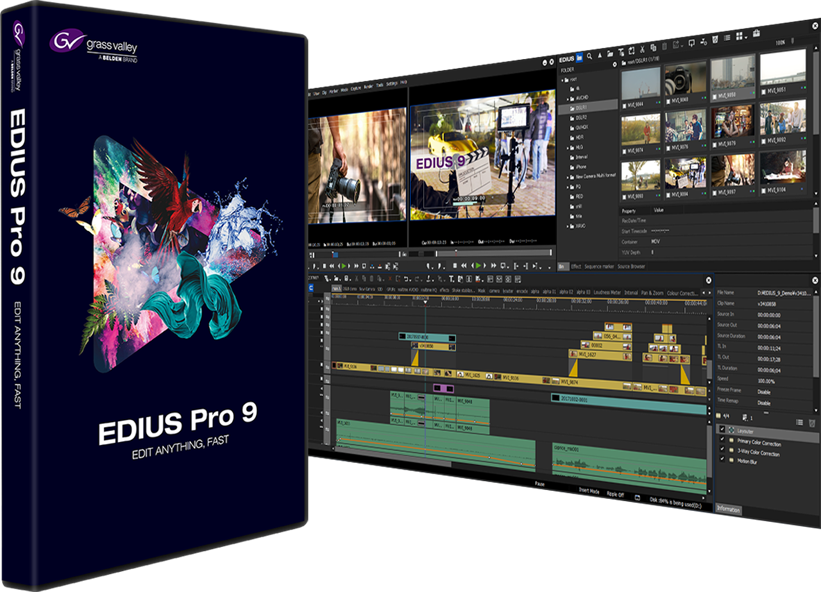Image resolution: width=821 pixels, height=592 pixels.
Task: Switch to the Effect tab in the Bin window
Action: click(x=576, y=266)
